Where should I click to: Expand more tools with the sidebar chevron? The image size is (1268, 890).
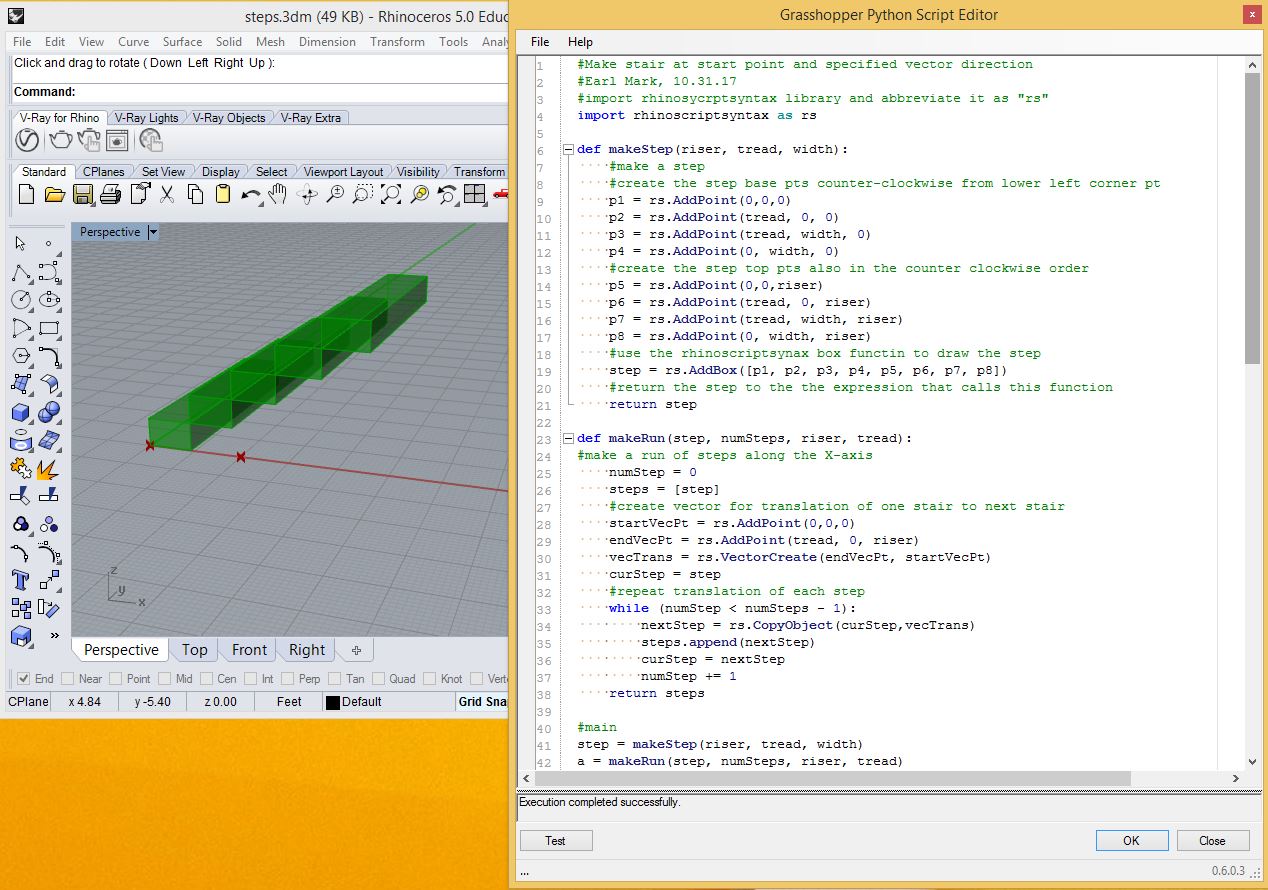(x=54, y=636)
